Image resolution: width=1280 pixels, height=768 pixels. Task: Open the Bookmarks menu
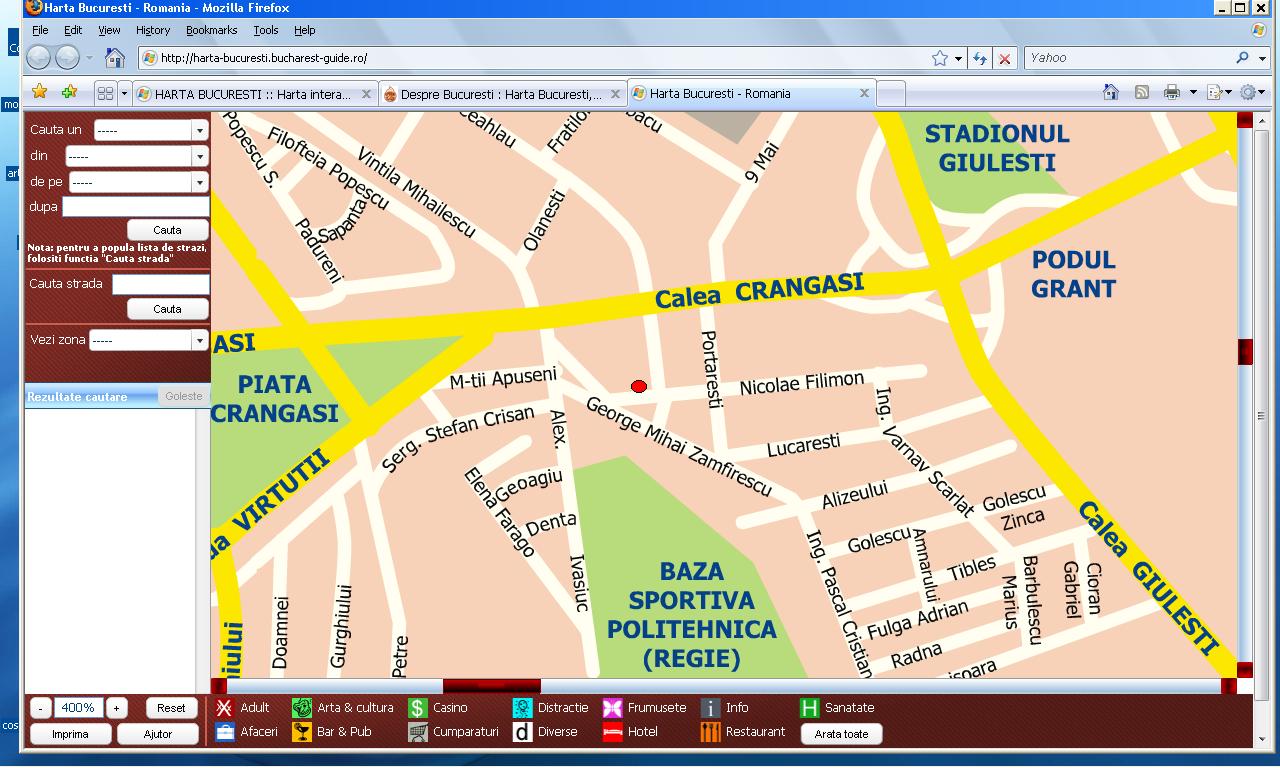[211, 30]
